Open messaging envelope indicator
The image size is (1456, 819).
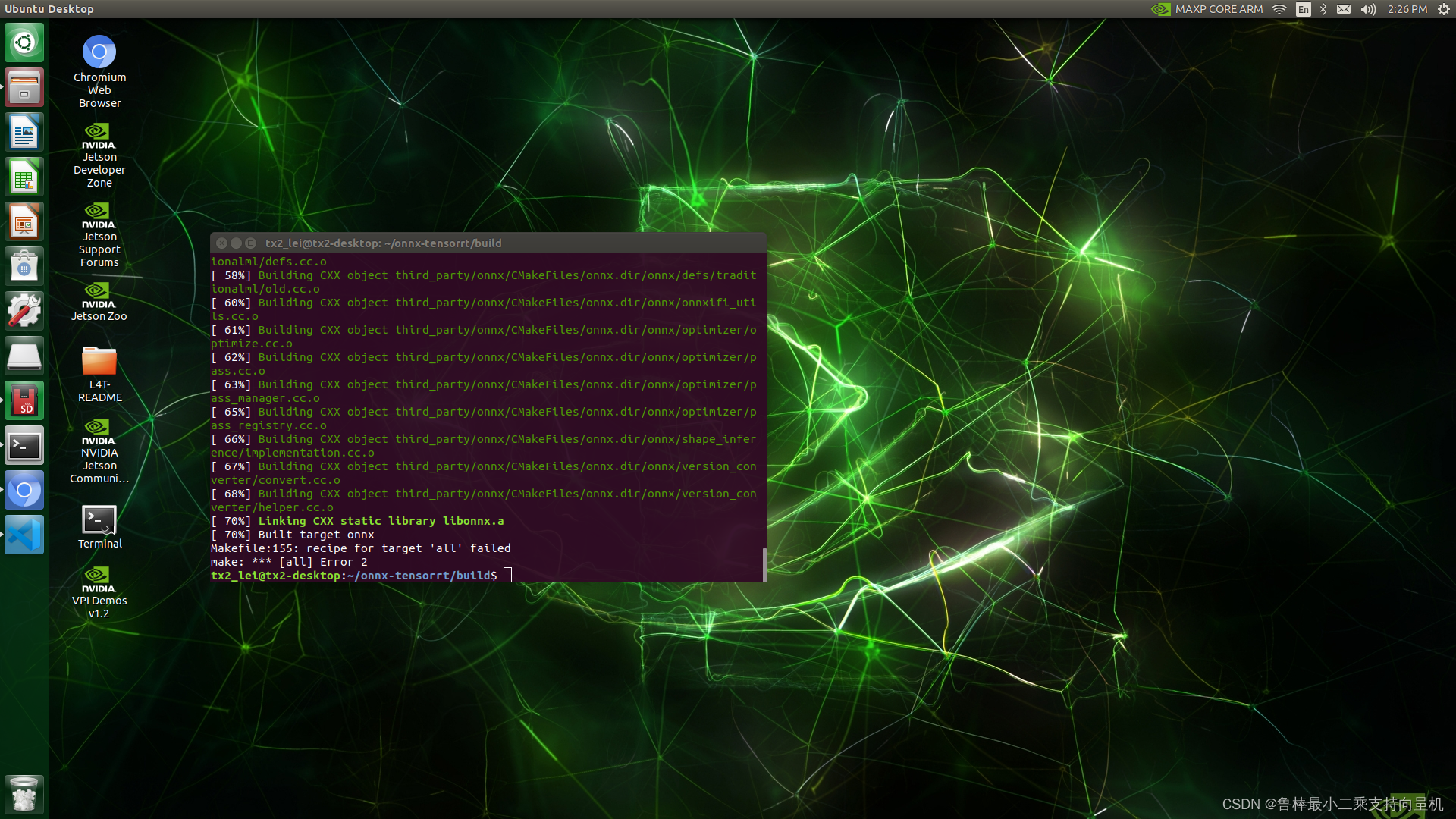[x=1344, y=9]
